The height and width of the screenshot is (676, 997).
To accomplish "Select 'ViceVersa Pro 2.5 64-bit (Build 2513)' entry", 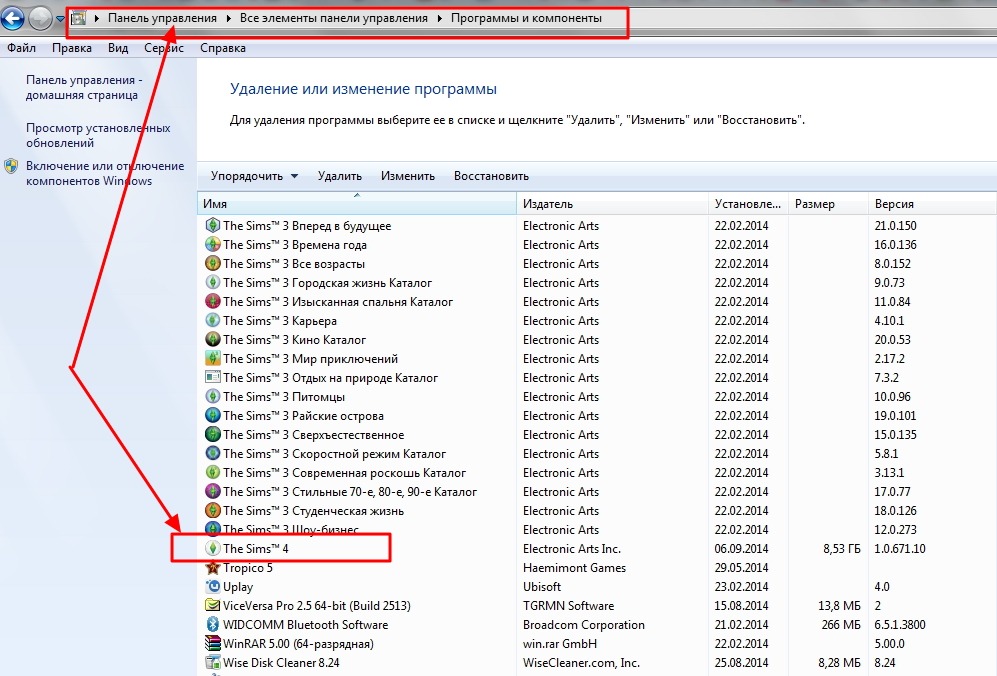I will pos(317,605).
